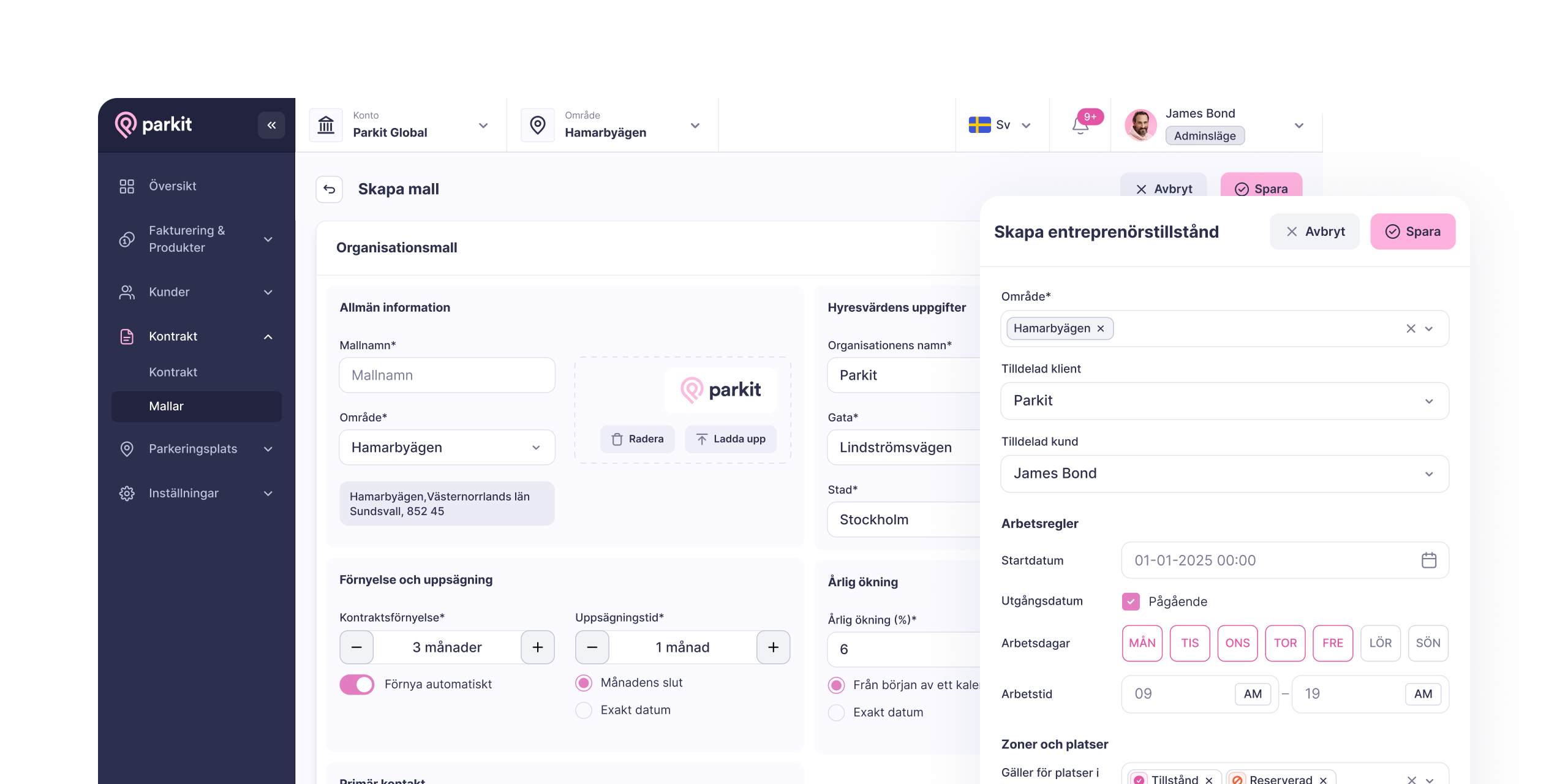Click Spara in the entreprenörstillstånd panel
The image size is (1568, 784).
point(1412,232)
